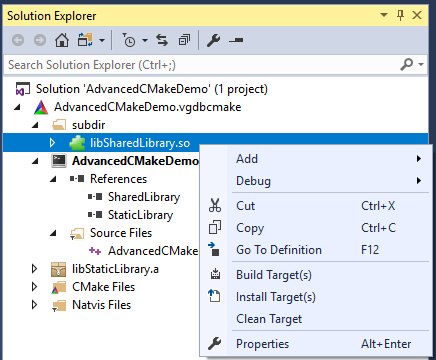The image size is (436, 360).
Task: Click Sync with Active Document icon
Action: 162,40
